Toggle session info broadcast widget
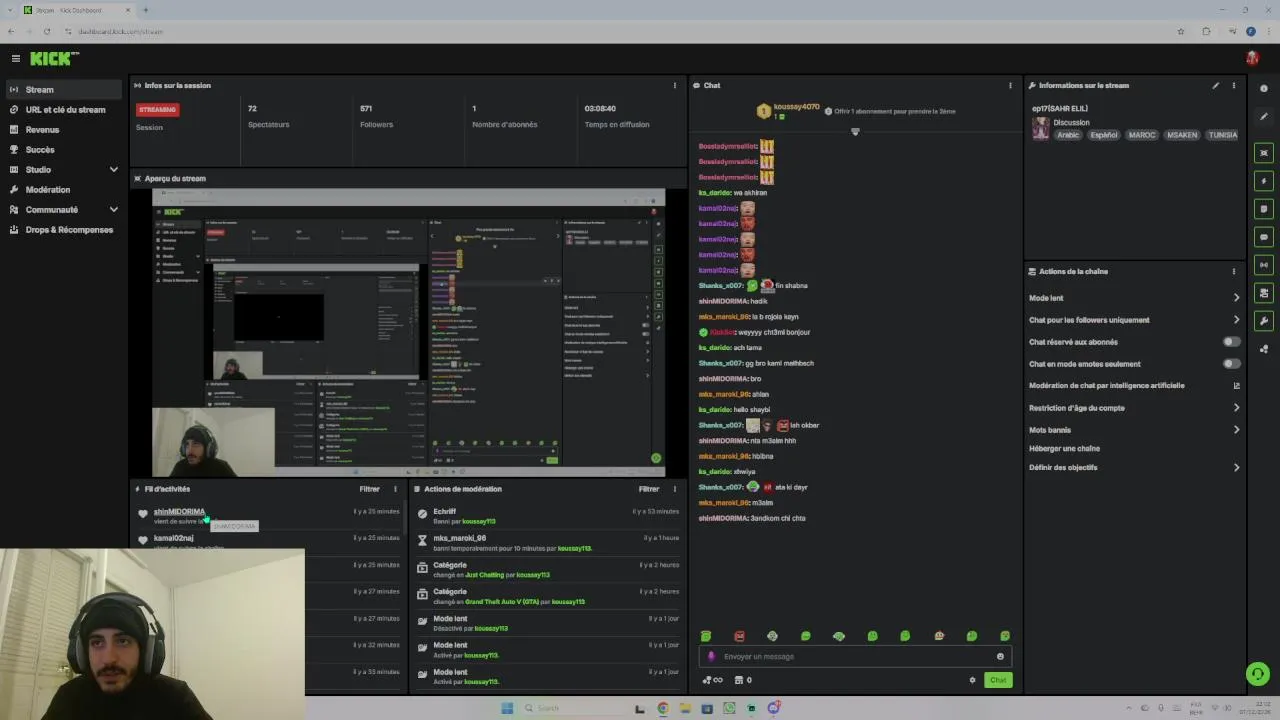1280x720 pixels. click(1264, 265)
